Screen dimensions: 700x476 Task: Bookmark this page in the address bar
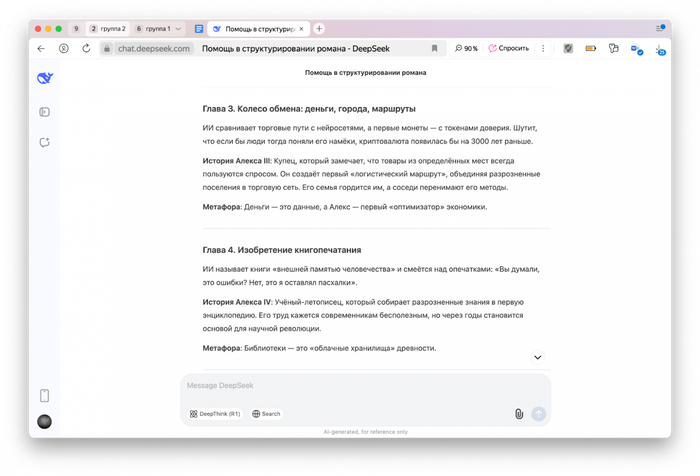[434, 48]
